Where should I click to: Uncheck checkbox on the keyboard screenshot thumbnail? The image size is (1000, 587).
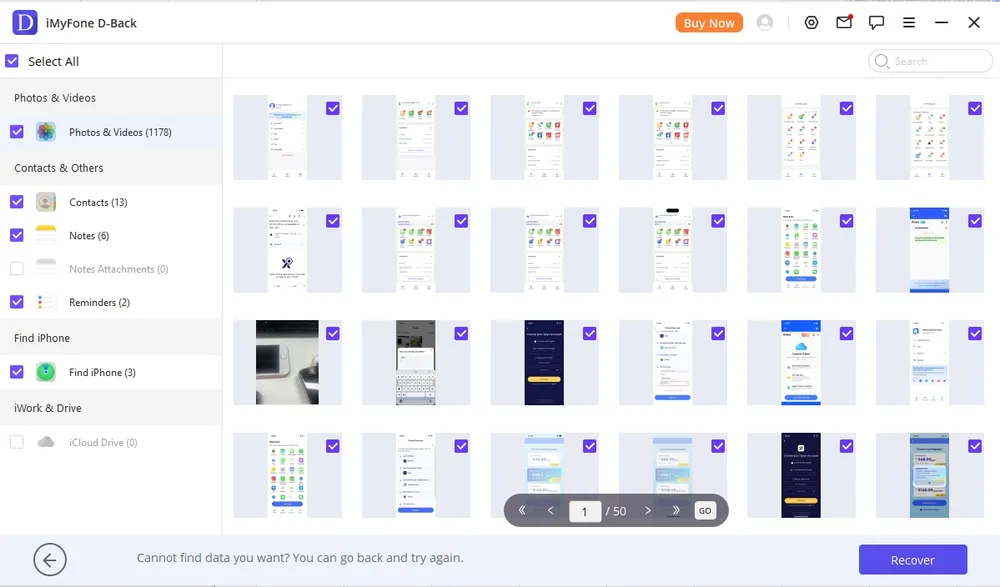coord(461,334)
